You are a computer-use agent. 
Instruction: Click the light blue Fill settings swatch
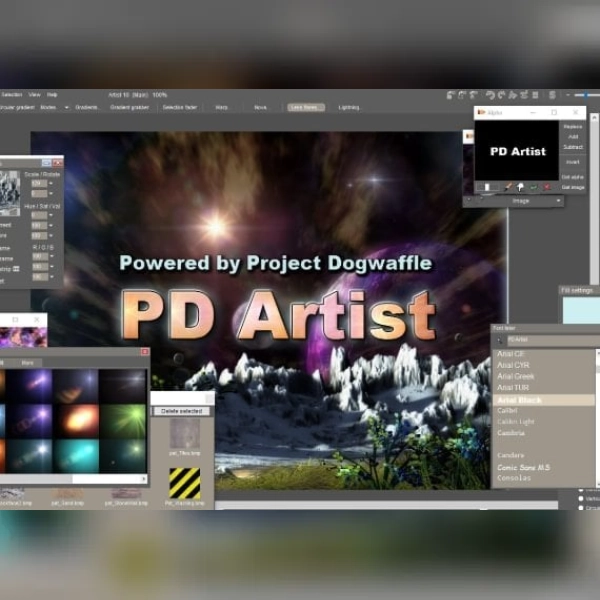pos(581,310)
